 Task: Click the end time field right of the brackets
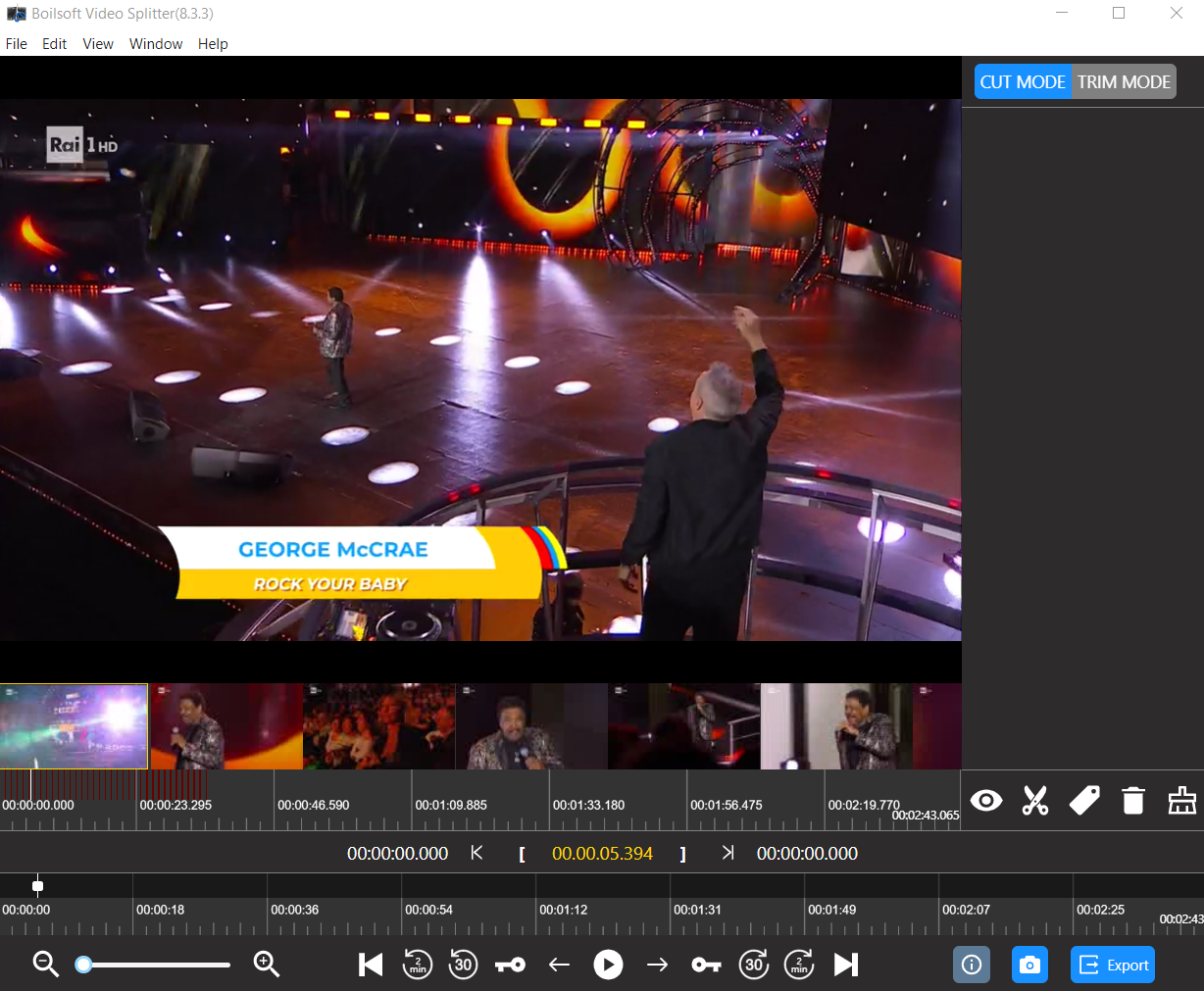coord(807,854)
